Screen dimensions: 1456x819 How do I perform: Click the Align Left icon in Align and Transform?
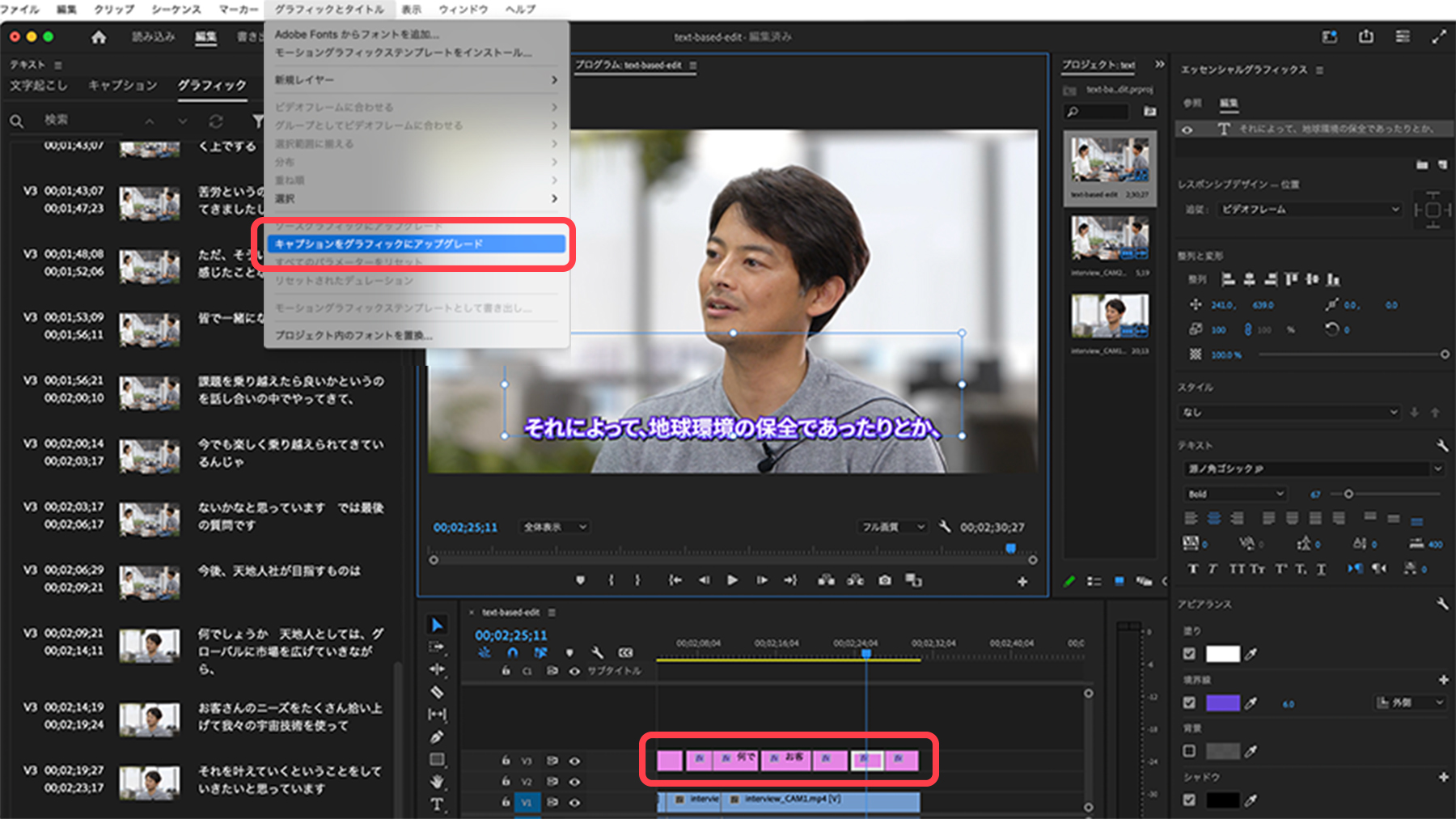point(1228,279)
